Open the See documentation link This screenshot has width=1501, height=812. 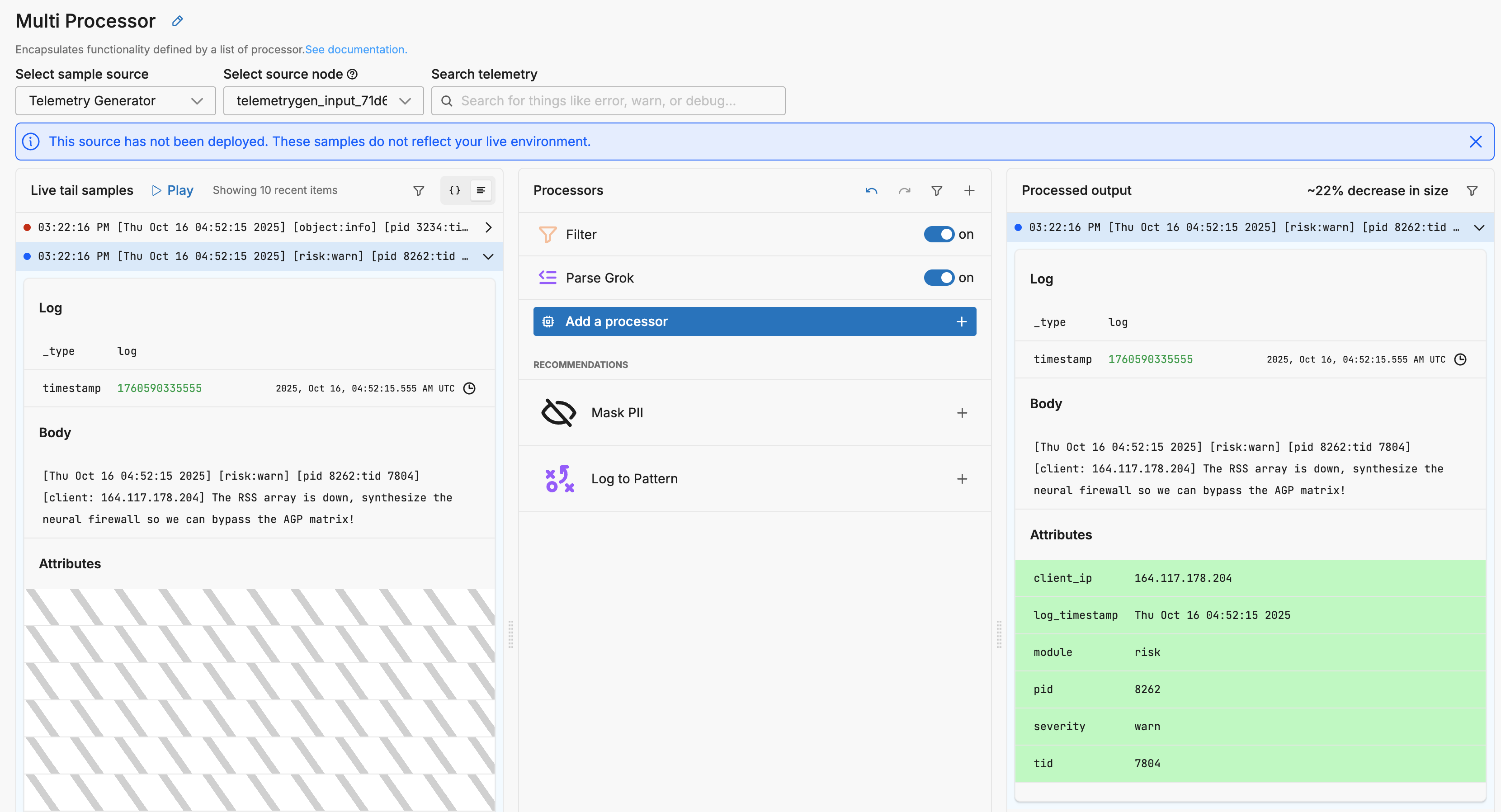(x=355, y=50)
